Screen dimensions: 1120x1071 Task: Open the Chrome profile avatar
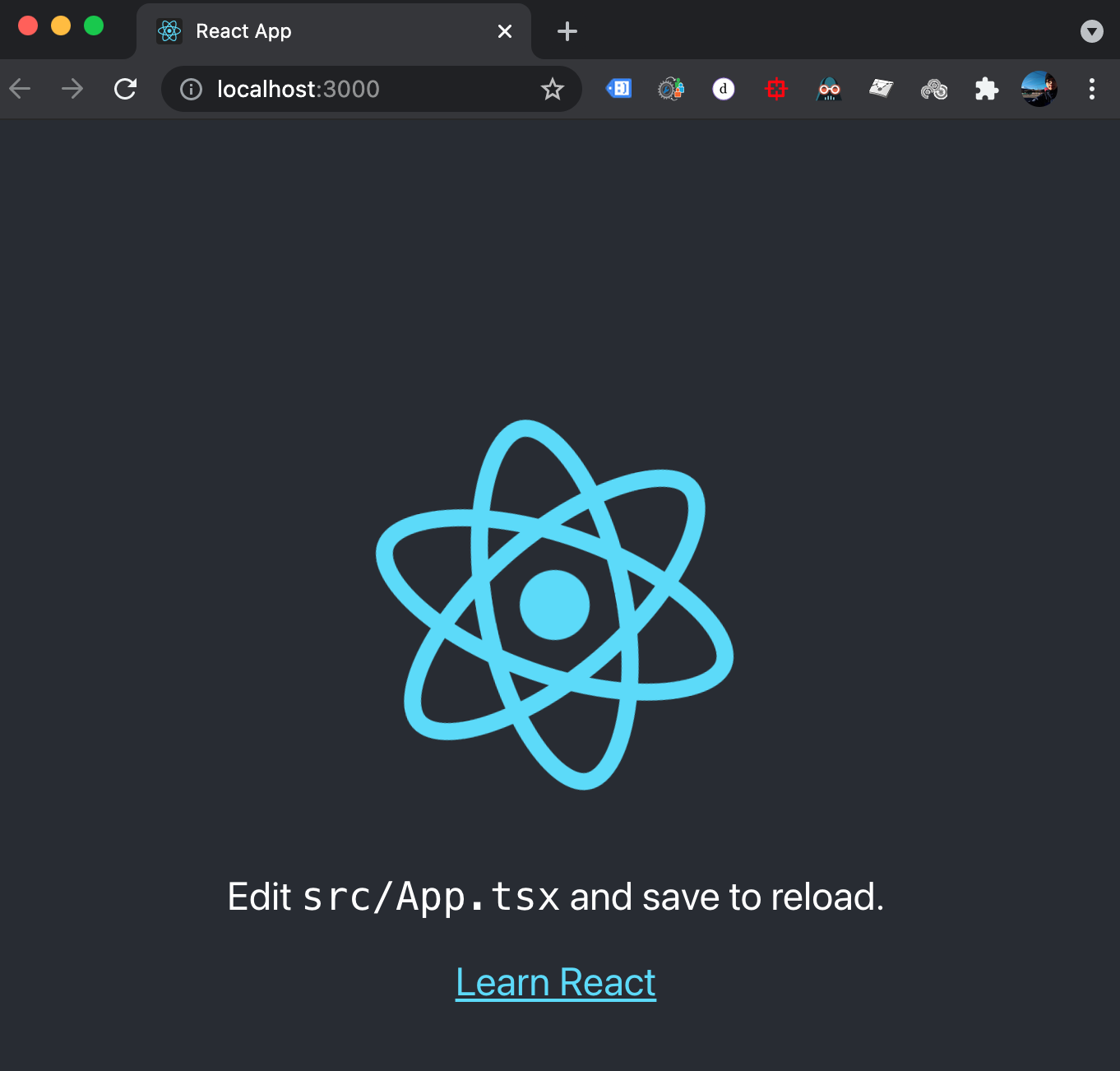tap(1039, 89)
